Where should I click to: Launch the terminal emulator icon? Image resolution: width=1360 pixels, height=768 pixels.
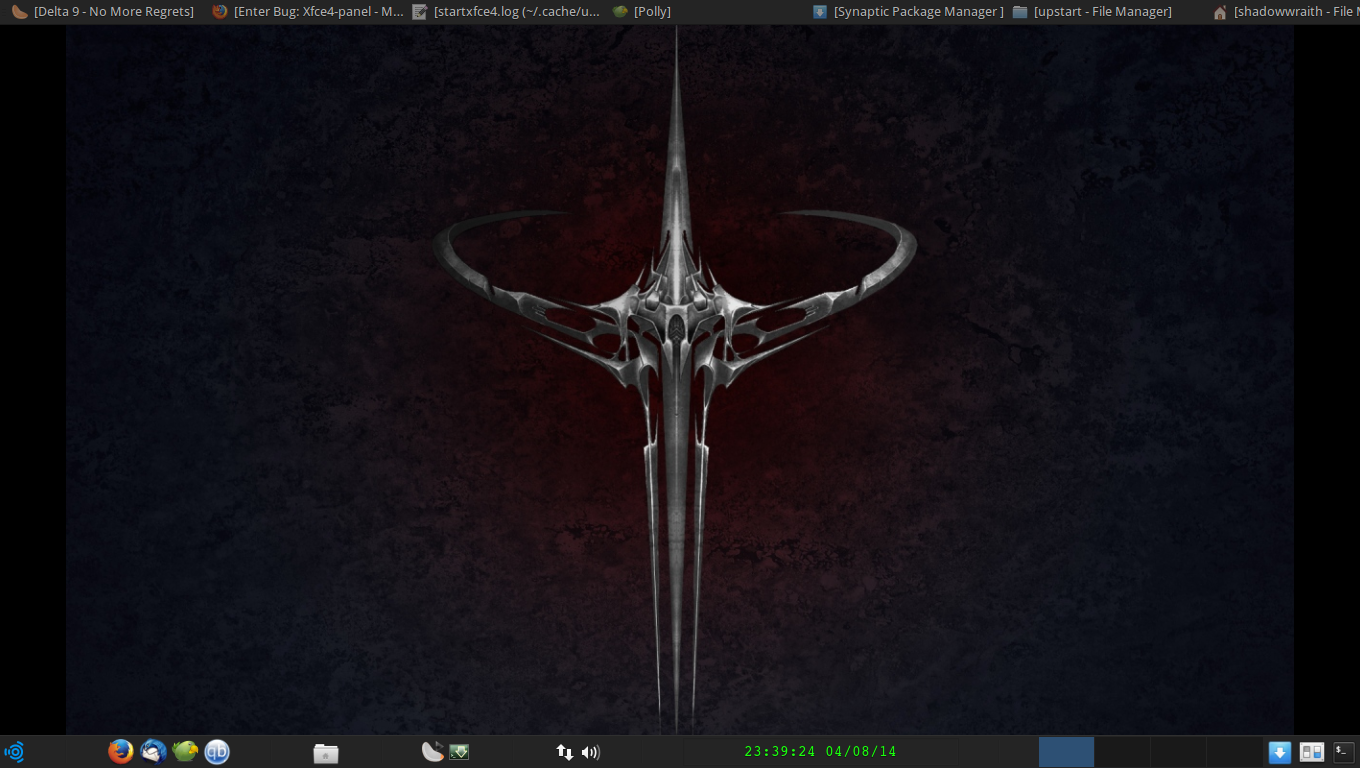tap(1343, 752)
